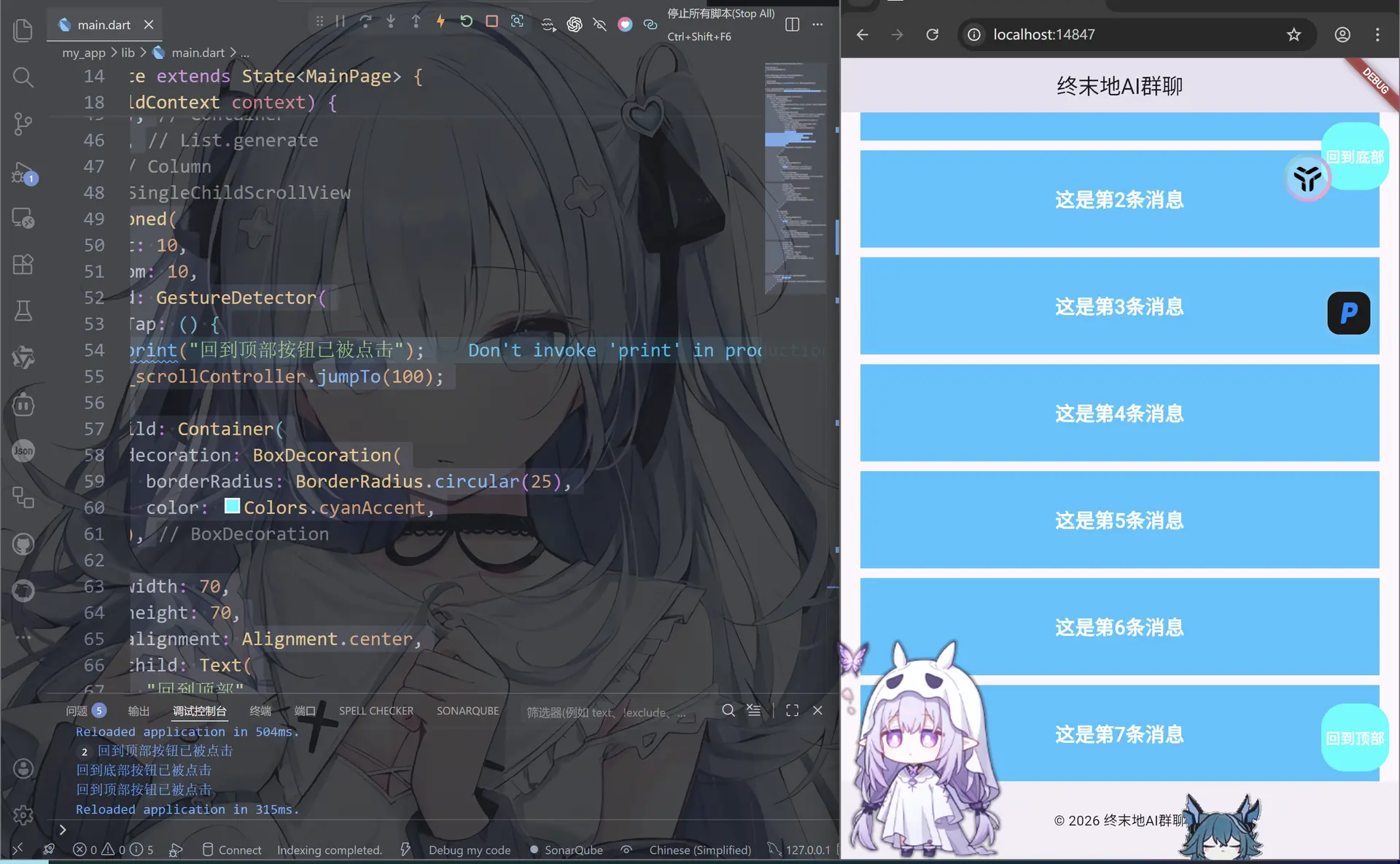This screenshot has width=1400, height=864.
Task: Open the Manage gear menu
Action: point(23,815)
